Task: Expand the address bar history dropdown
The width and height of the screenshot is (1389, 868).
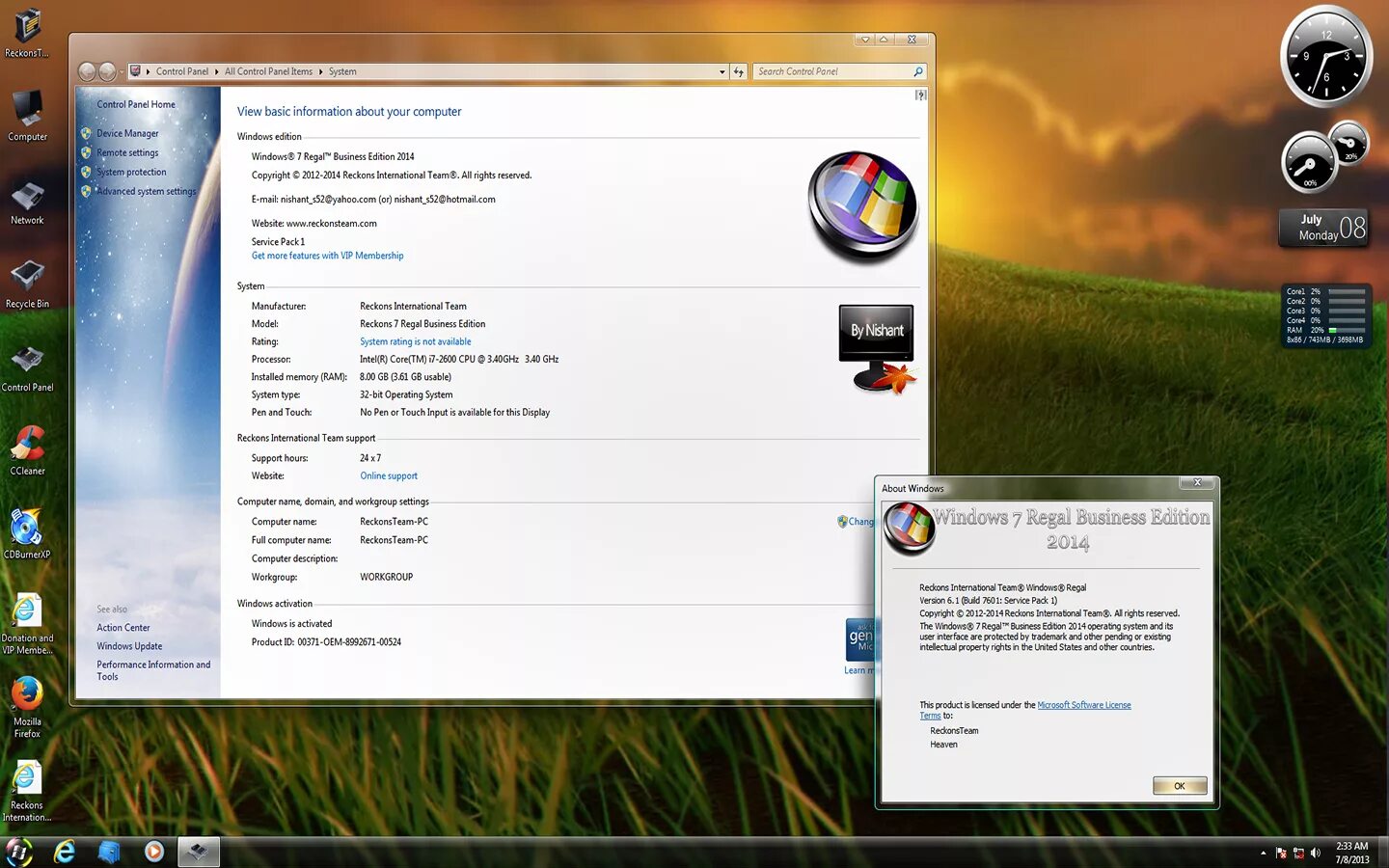Action: [x=722, y=71]
